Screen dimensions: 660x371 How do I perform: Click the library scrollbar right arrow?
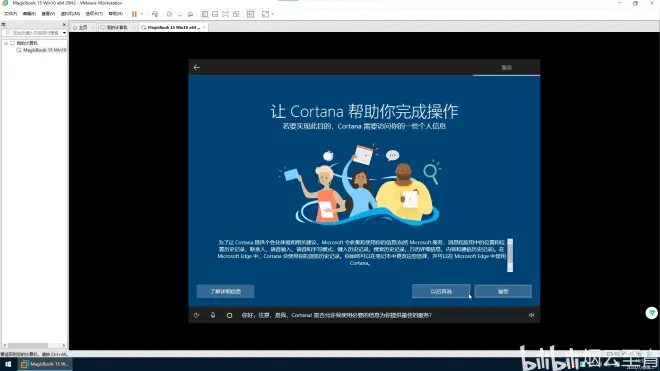pos(64,345)
